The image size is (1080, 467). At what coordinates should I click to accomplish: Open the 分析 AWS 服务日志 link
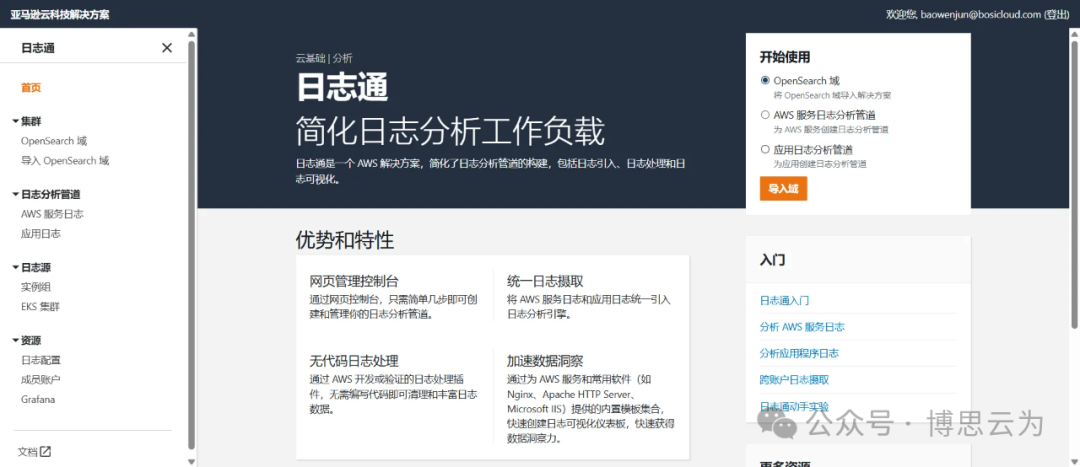tap(802, 327)
